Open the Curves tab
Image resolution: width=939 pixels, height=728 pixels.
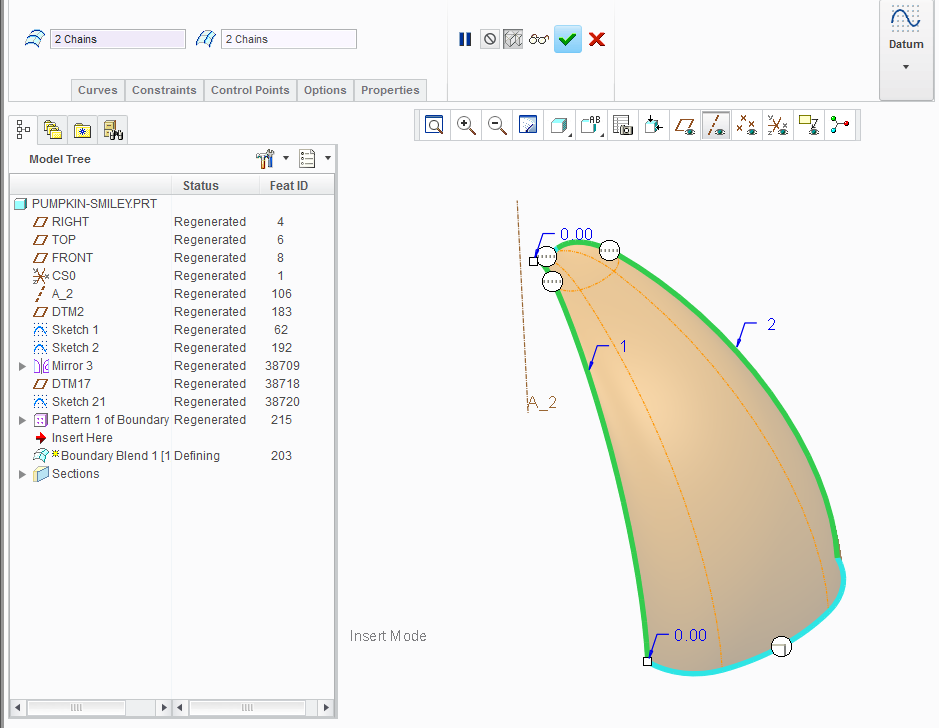(98, 90)
